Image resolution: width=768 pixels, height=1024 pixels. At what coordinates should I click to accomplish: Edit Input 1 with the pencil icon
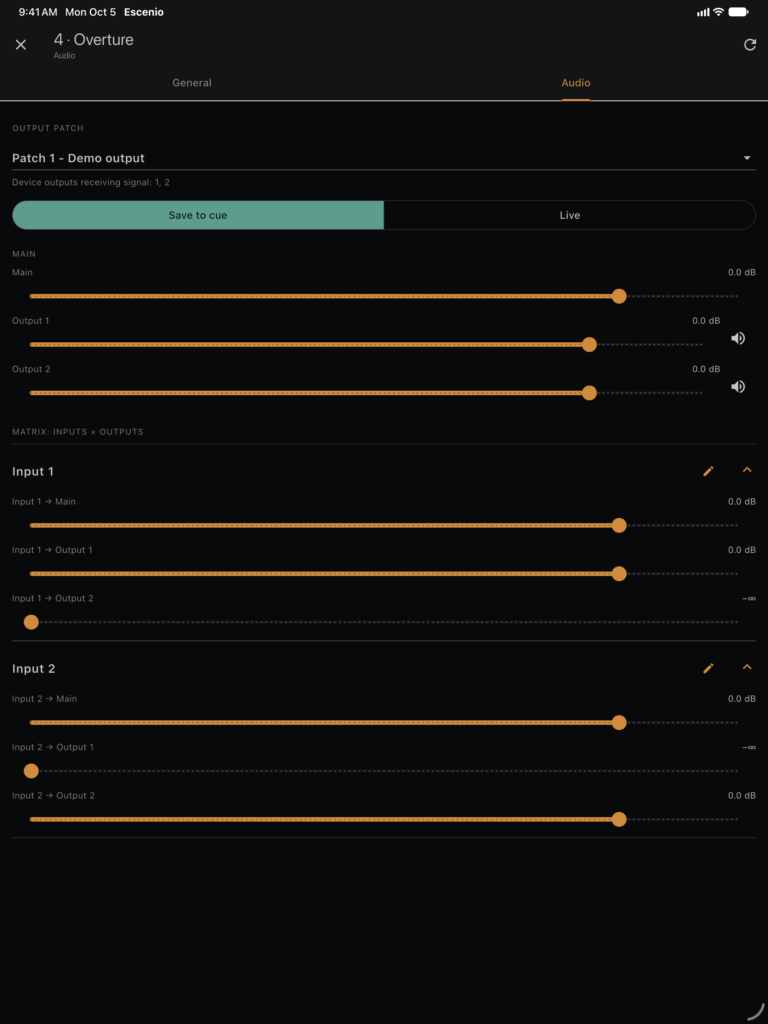pyautogui.click(x=709, y=471)
